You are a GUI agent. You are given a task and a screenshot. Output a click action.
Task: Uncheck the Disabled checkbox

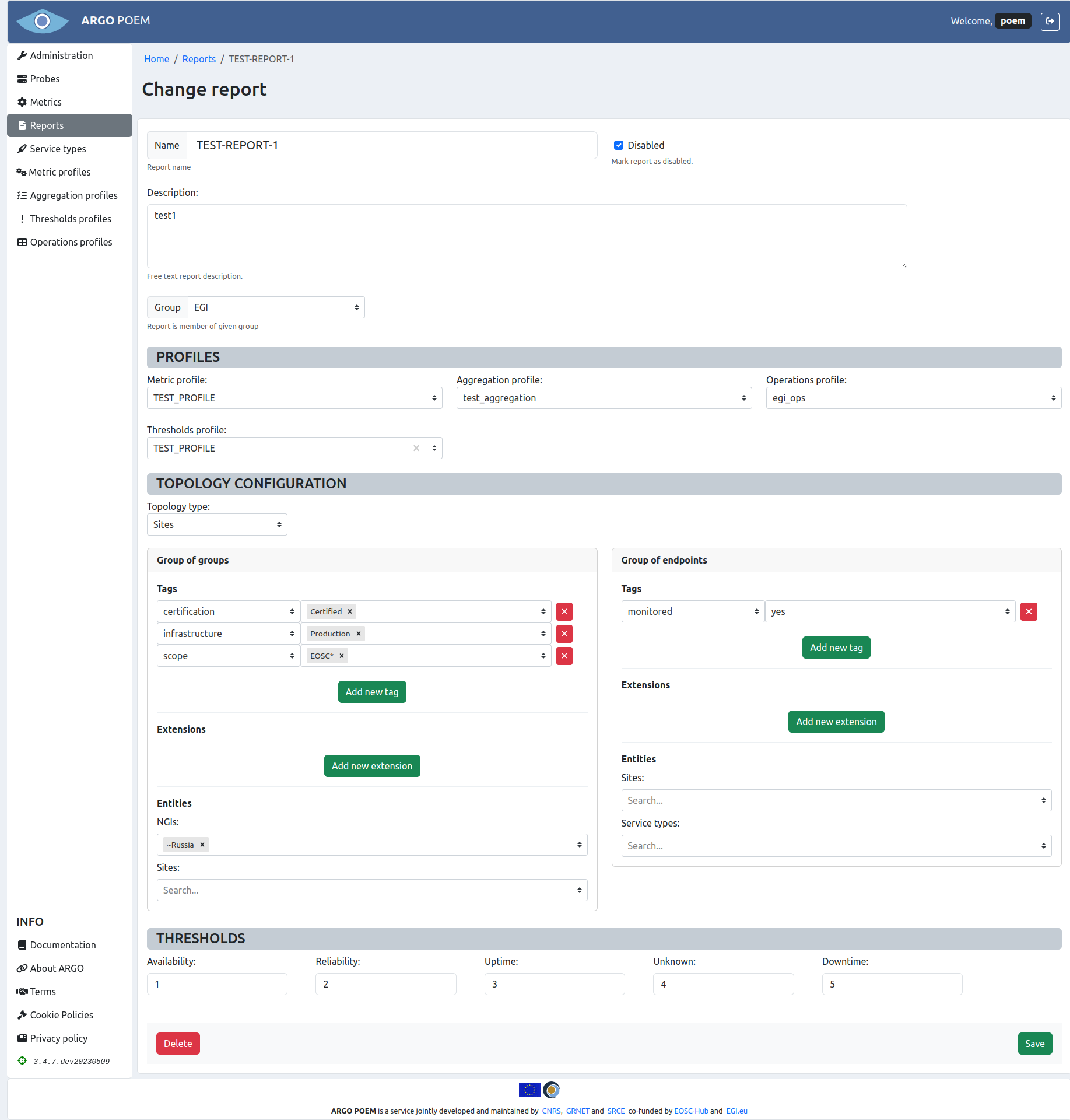pyautogui.click(x=619, y=145)
